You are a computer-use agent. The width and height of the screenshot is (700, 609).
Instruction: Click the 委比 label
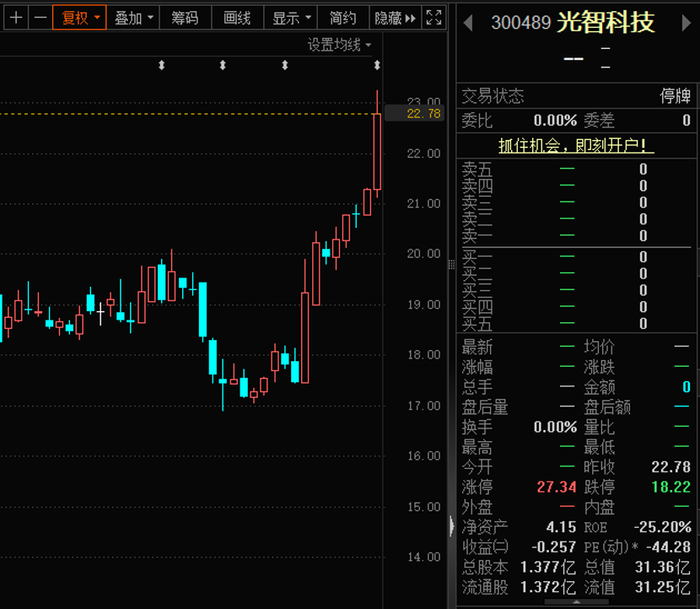pyautogui.click(x=477, y=120)
